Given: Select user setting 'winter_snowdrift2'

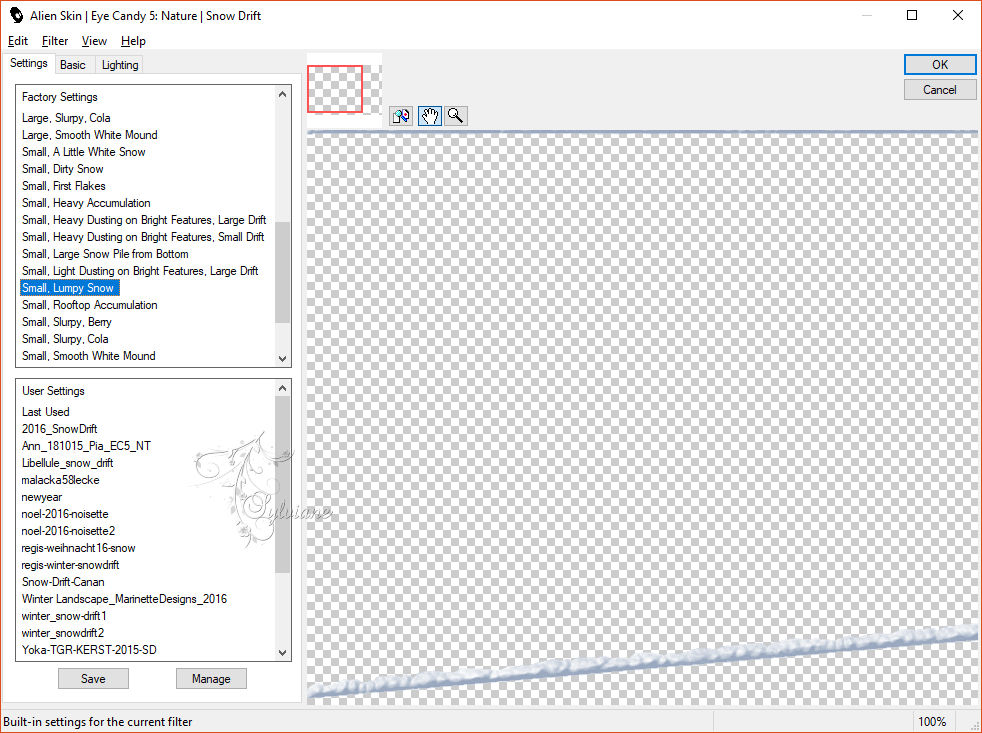Looking at the screenshot, I should (63, 632).
